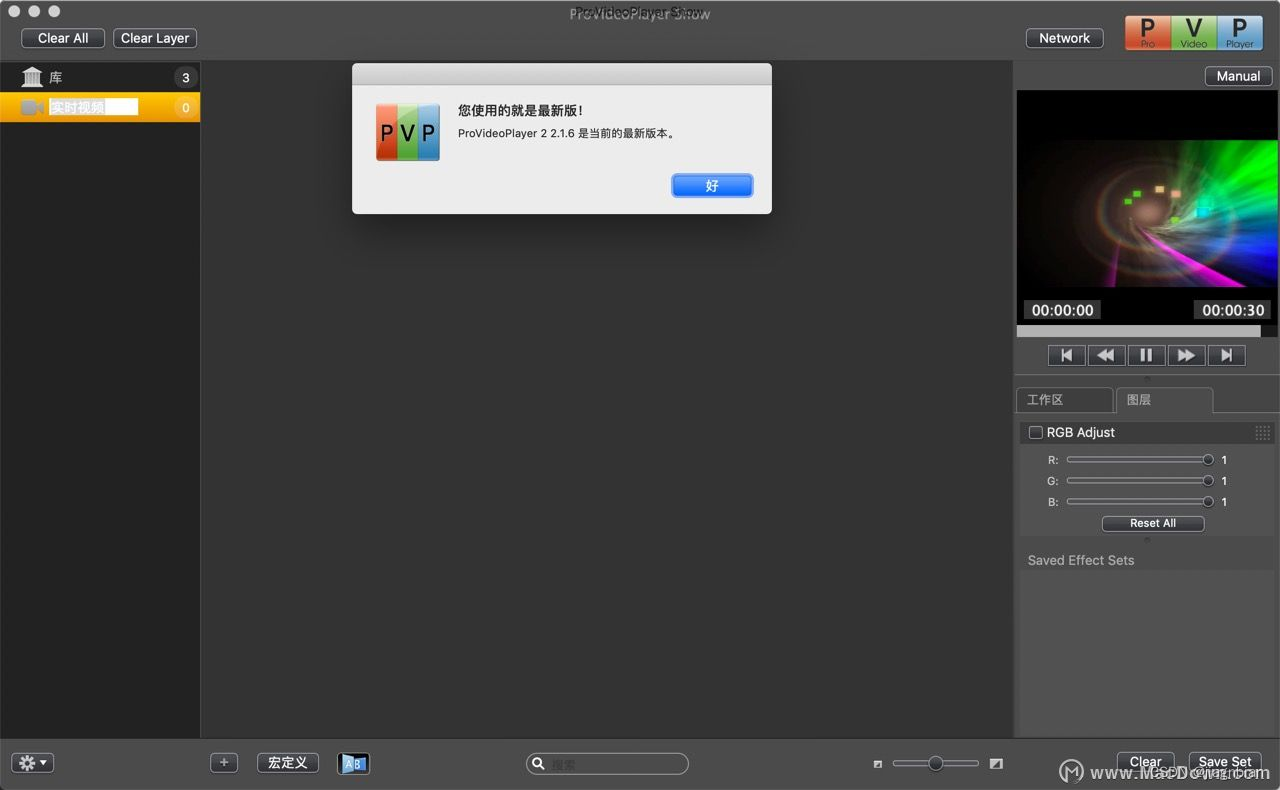
Task: Skip to next clip
Action: [1226, 355]
